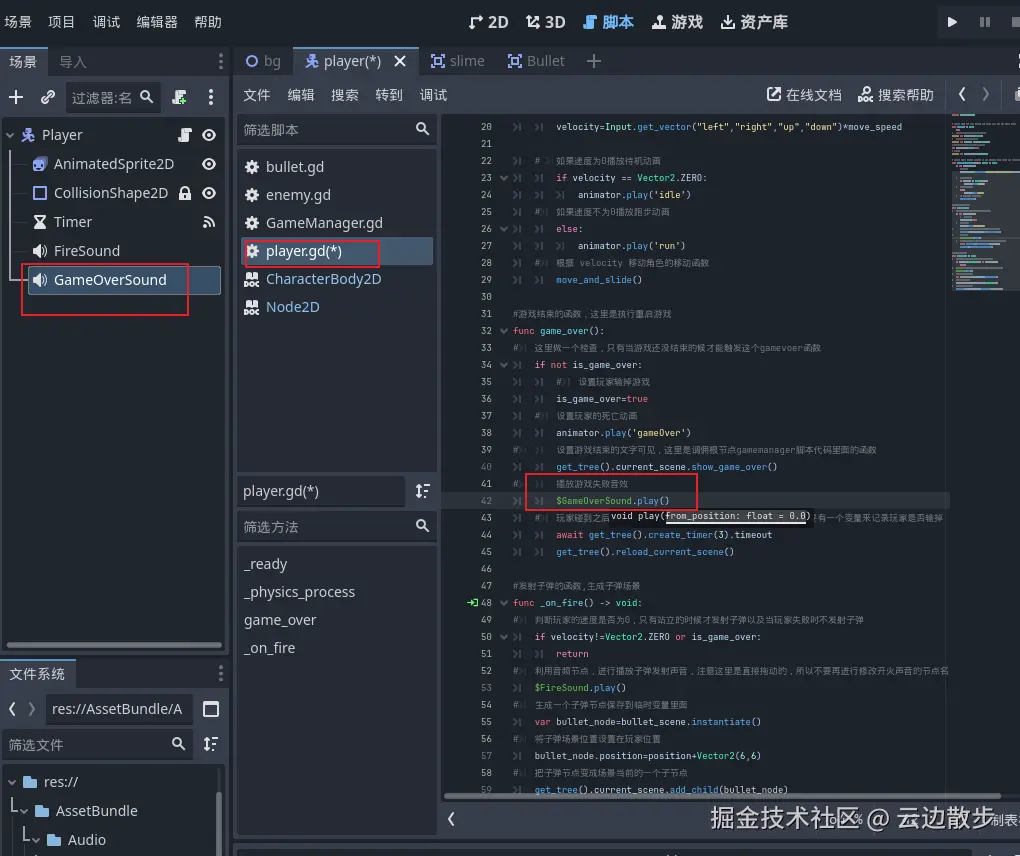Screen dimensions: 1020x856
Task: Open CharacterBody2D class docs
Action: (x=336, y=279)
